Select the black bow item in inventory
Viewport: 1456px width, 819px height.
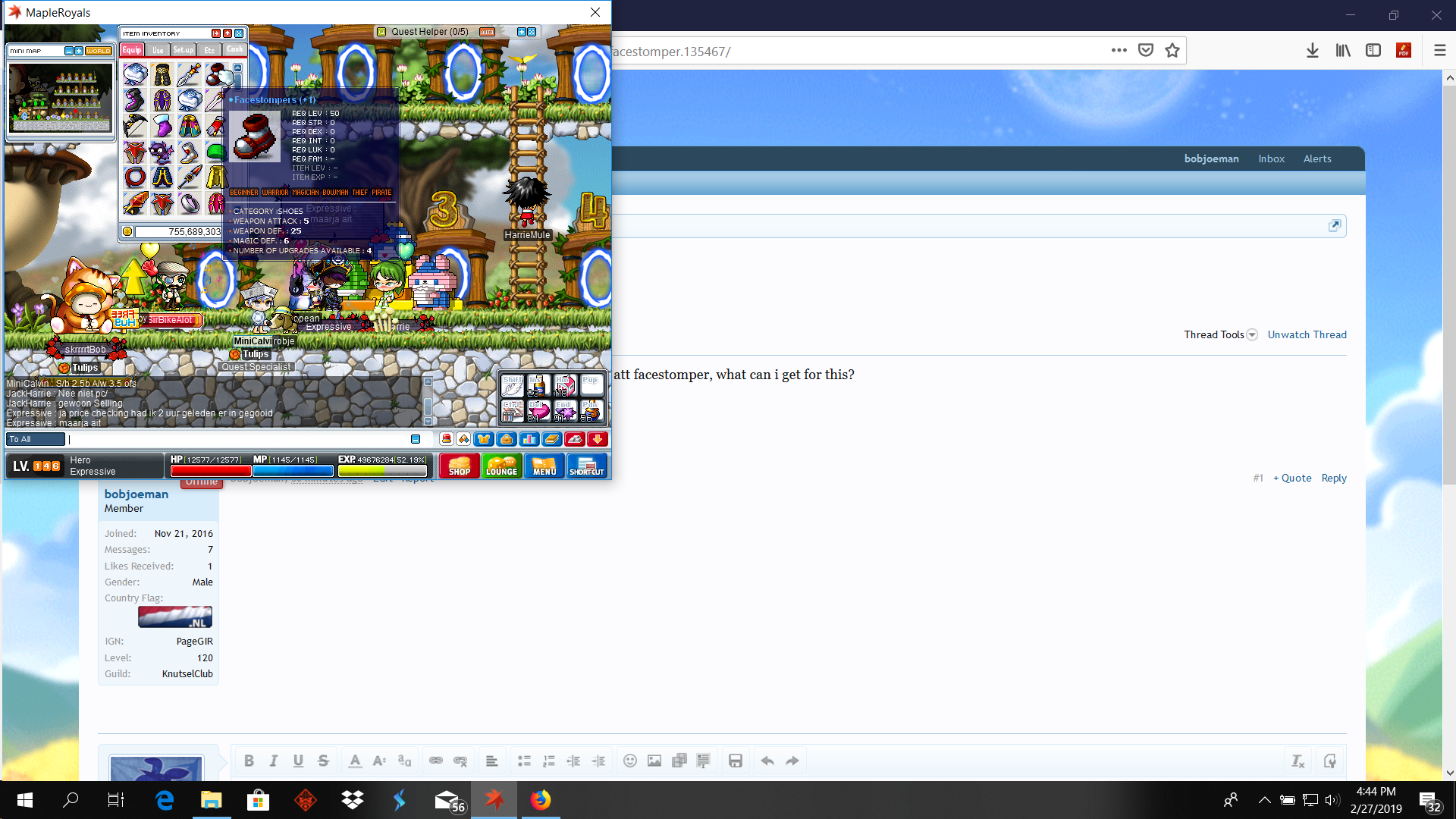coord(135,126)
